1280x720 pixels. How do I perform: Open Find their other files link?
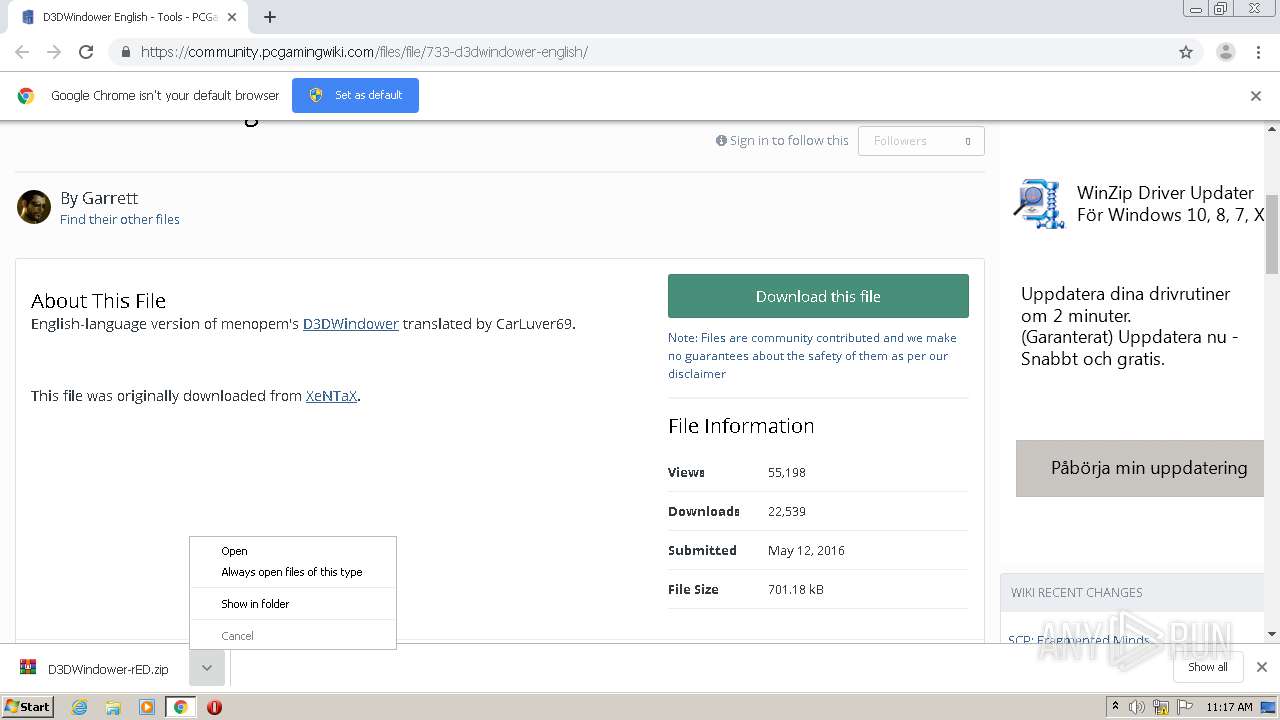120,220
